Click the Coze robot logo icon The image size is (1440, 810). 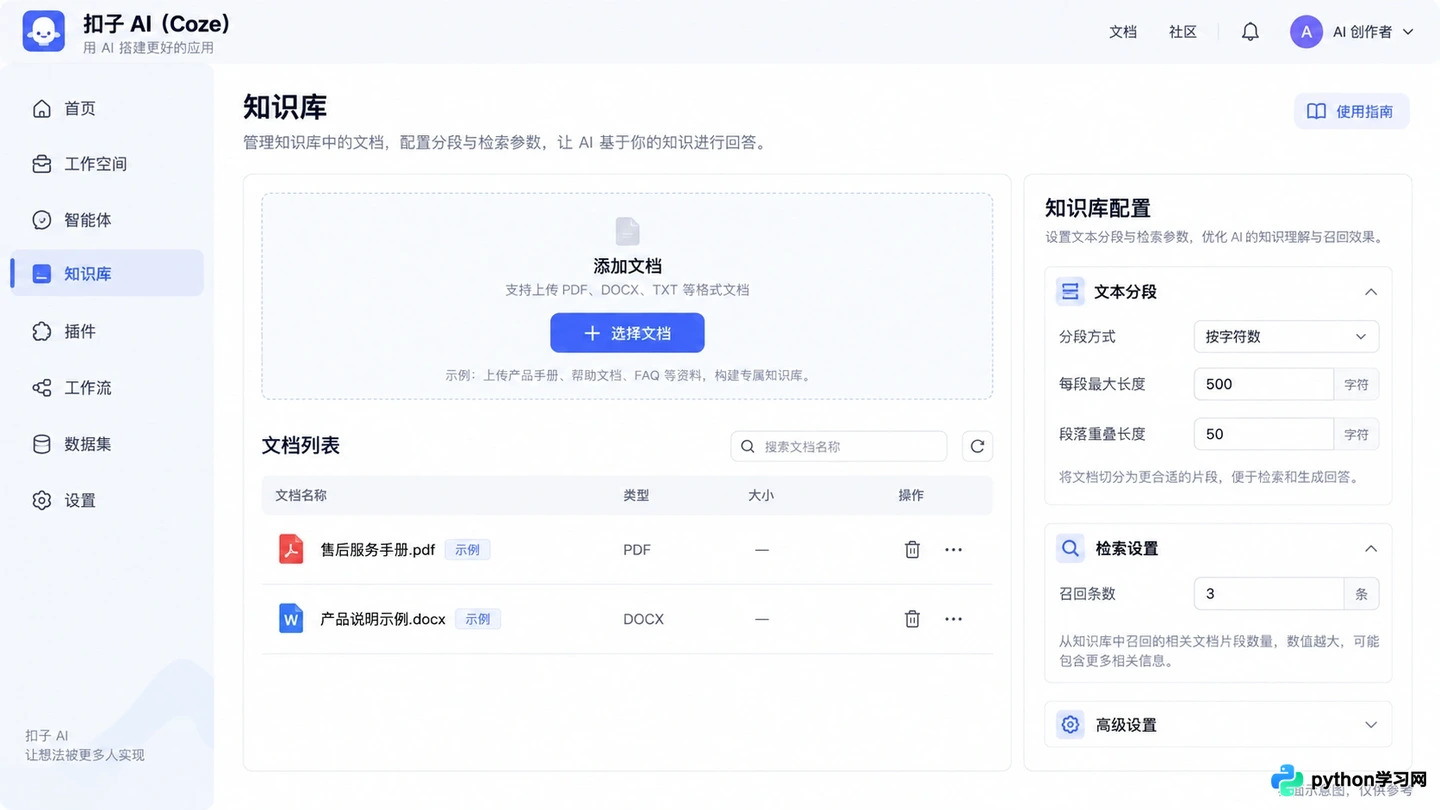click(43, 31)
